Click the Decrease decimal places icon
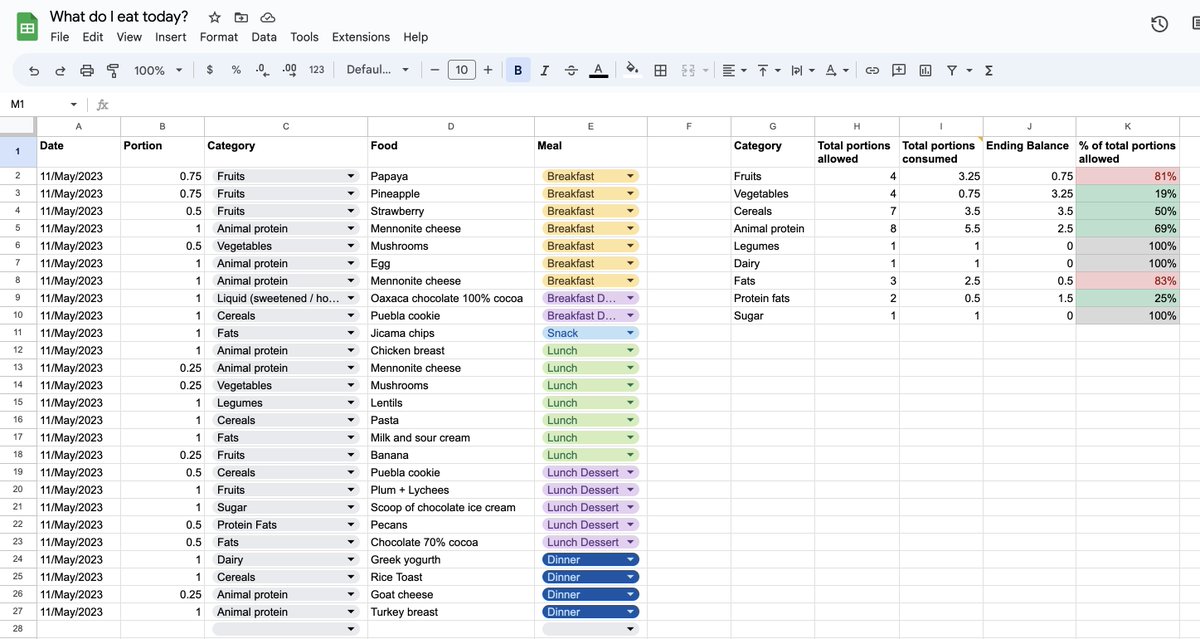Image resolution: width=1200 pixels, height=639 pixels. tap(262, 70)
